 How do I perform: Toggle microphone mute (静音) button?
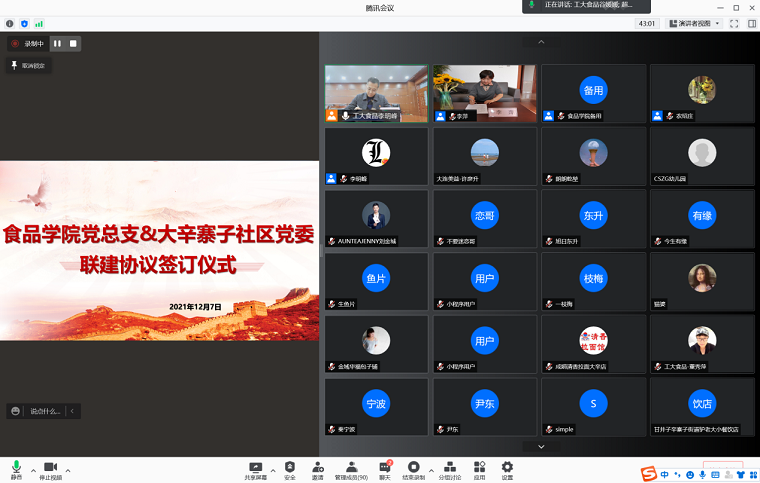click(x=16, y=468)
